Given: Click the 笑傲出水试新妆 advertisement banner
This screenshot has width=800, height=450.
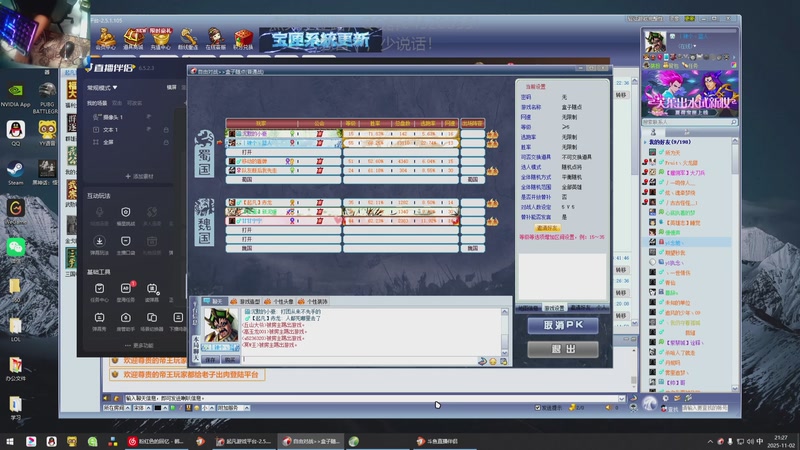Looking at the screenshot, I should (690, 93).
